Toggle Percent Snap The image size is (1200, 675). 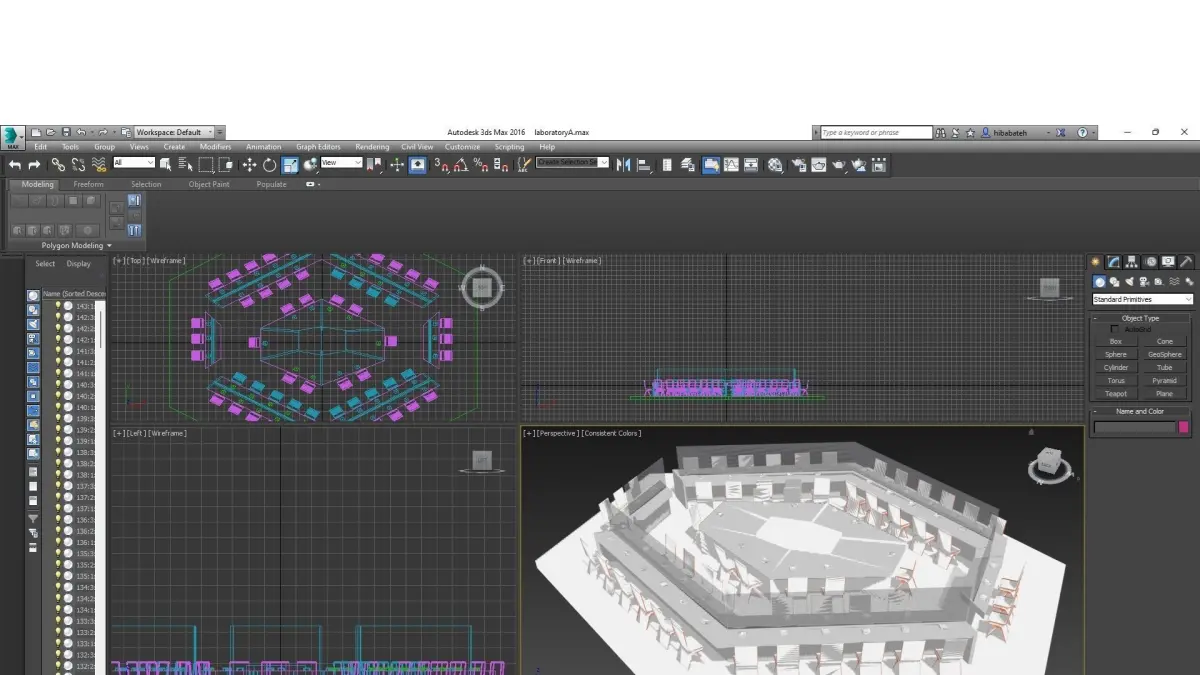[x=480, y=165]
